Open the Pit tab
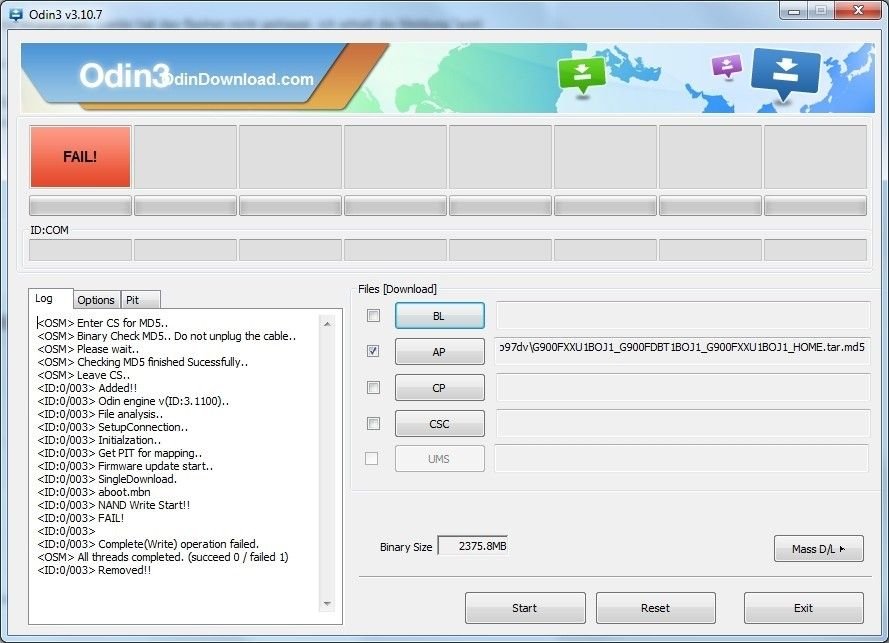Viewport: 889px width, 643px height. pos(132,300)
